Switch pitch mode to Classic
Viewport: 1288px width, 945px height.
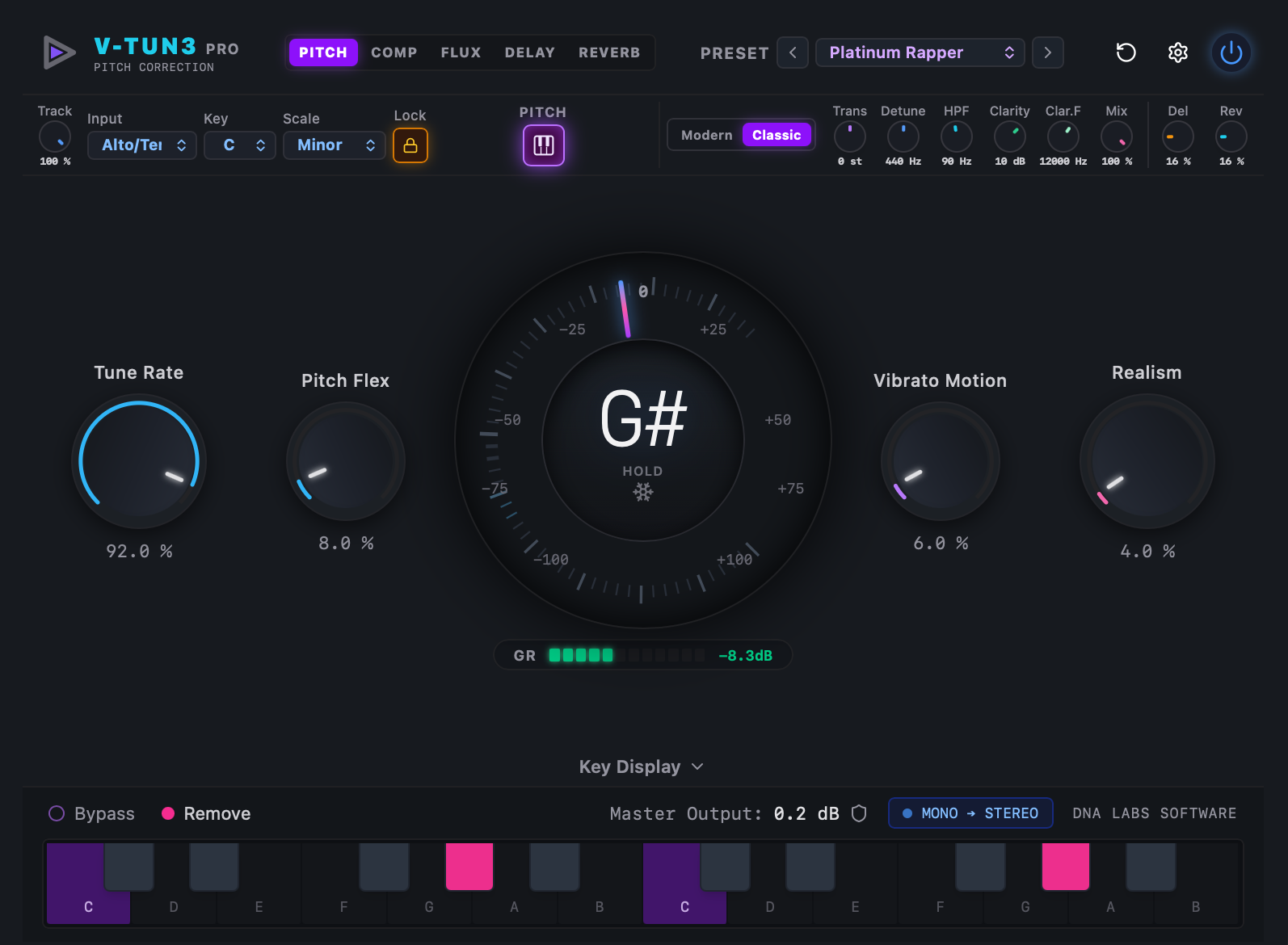(x=777, y=135)
